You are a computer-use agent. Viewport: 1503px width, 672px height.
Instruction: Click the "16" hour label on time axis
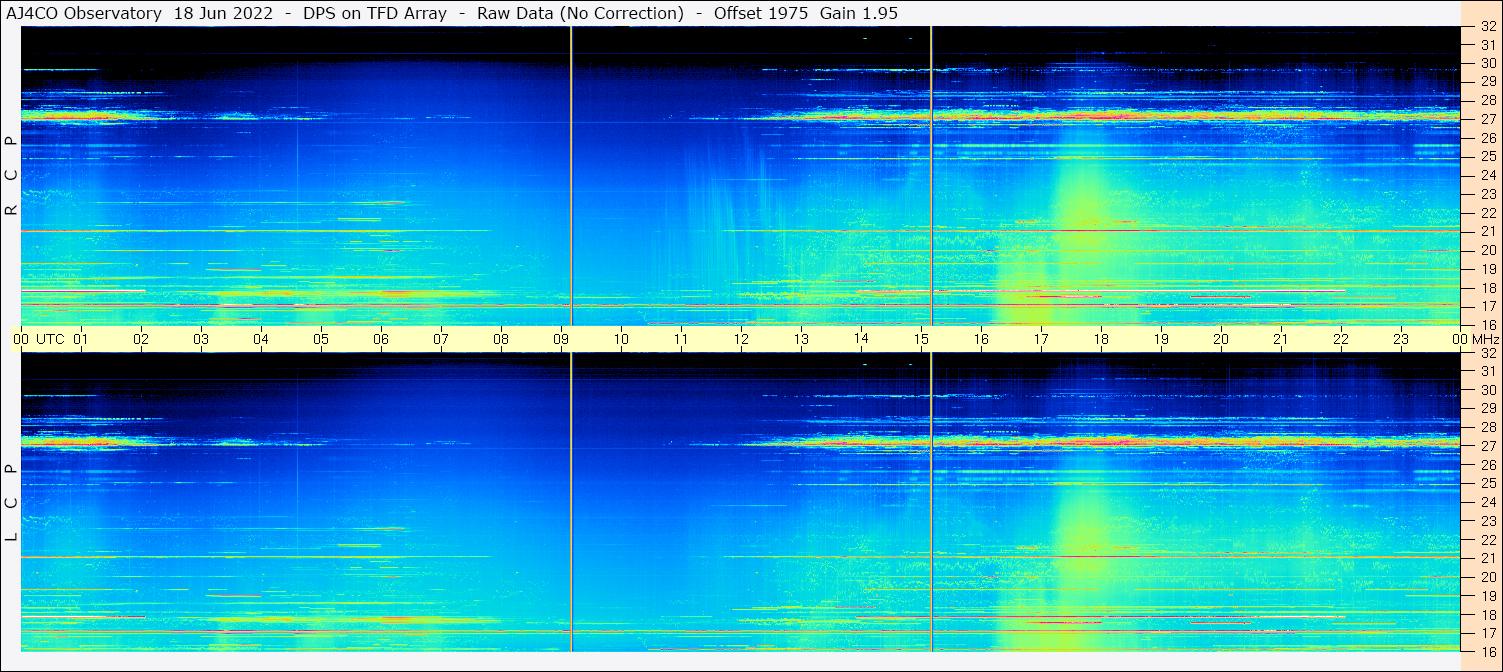[981, 339]
